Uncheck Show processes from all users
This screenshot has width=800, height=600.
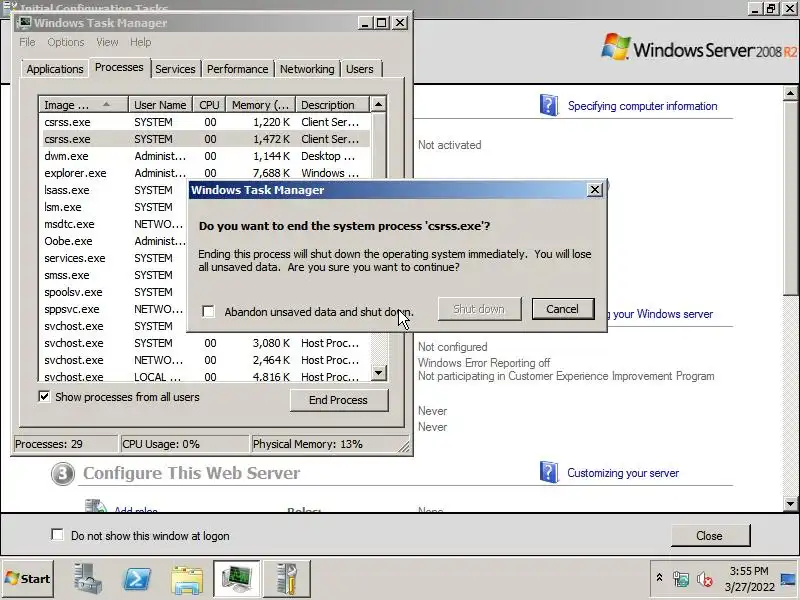(x=44, y=396)
